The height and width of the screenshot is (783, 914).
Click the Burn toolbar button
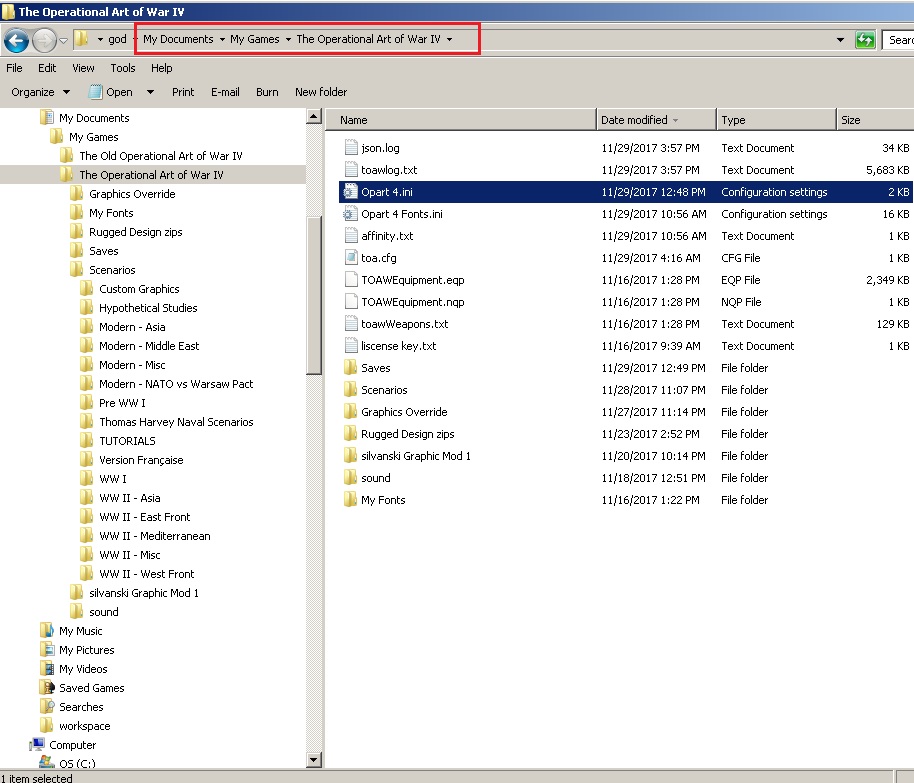coord(267,92)
